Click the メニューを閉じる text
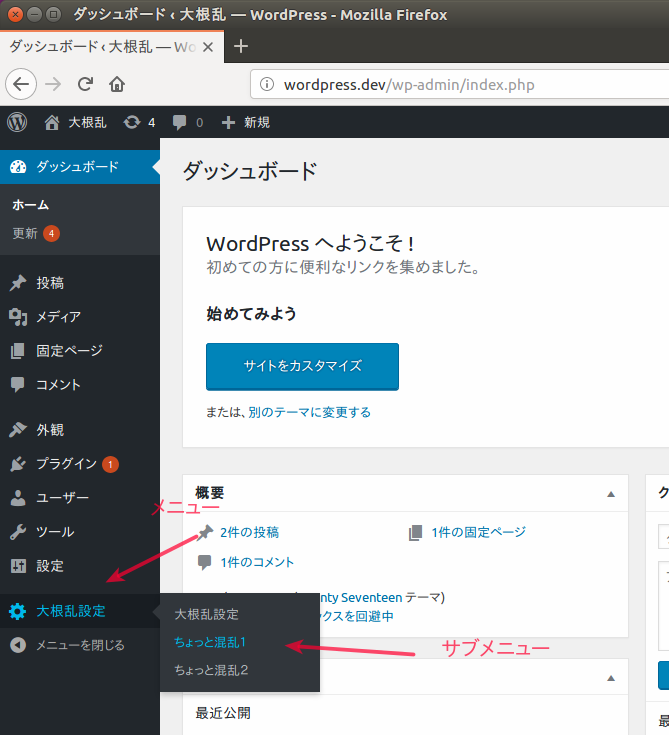Image resolution: width=669 pixels, height=735 pixels. [81, 645]
